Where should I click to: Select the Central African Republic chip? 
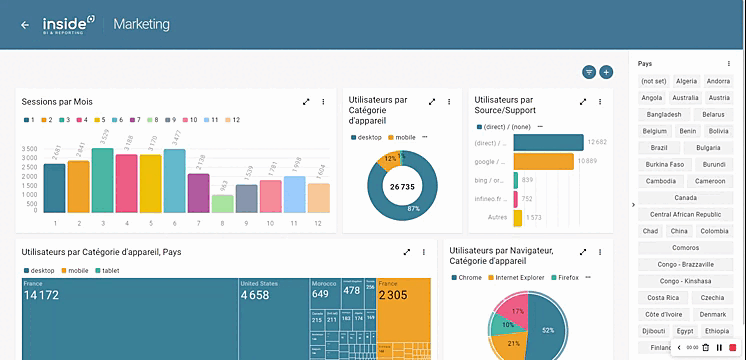point(686,214)
